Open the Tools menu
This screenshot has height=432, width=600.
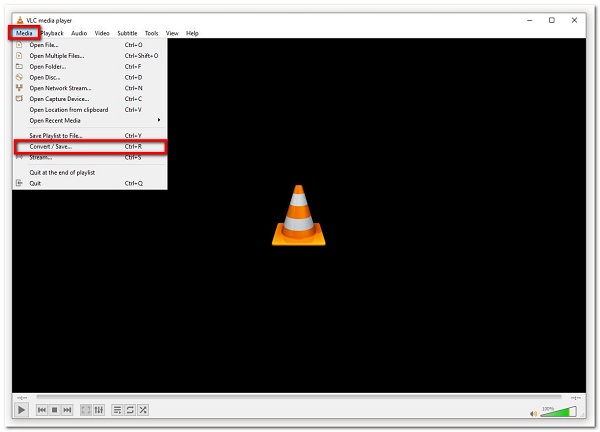(152, 33)
